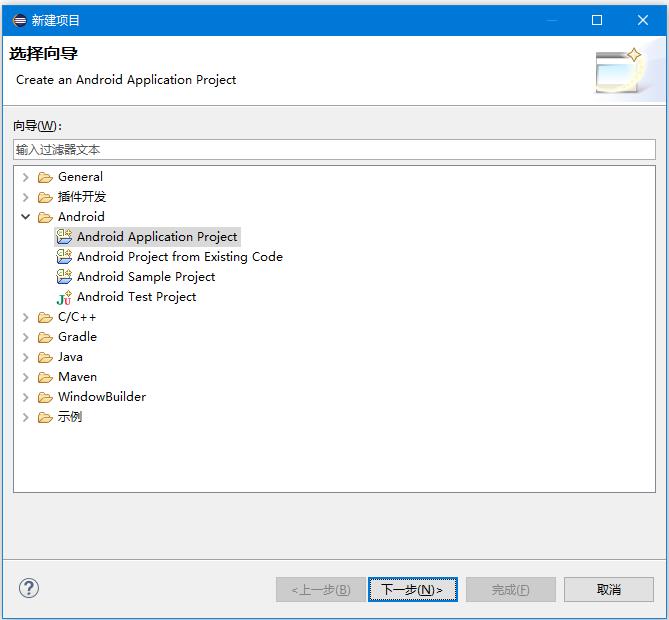Select the Maven tree label
This screenshot has height=620, width=669.
pos(77,377)
